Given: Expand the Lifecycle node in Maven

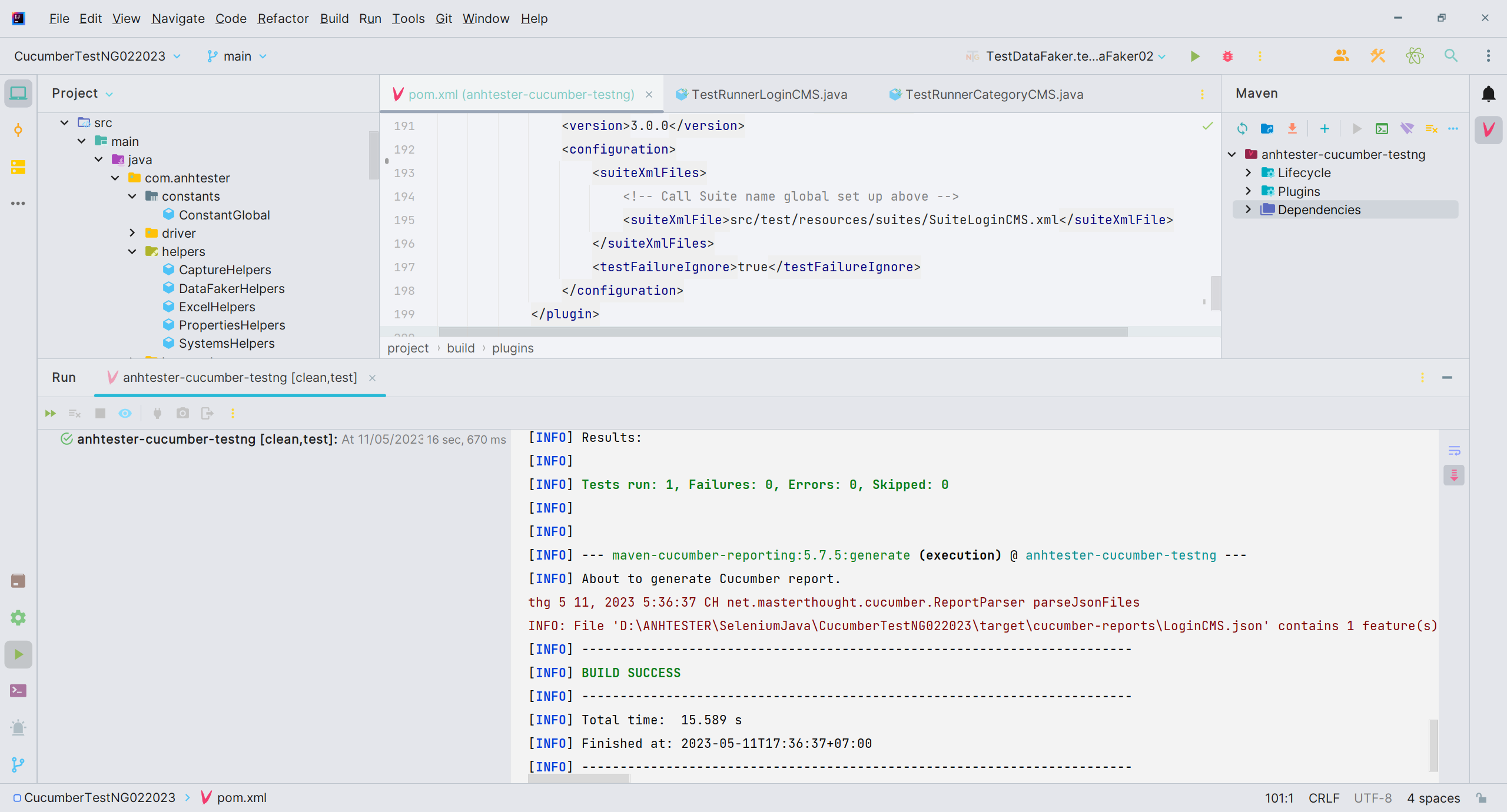Looking at the screenshot, I should tap(1249, 172).
